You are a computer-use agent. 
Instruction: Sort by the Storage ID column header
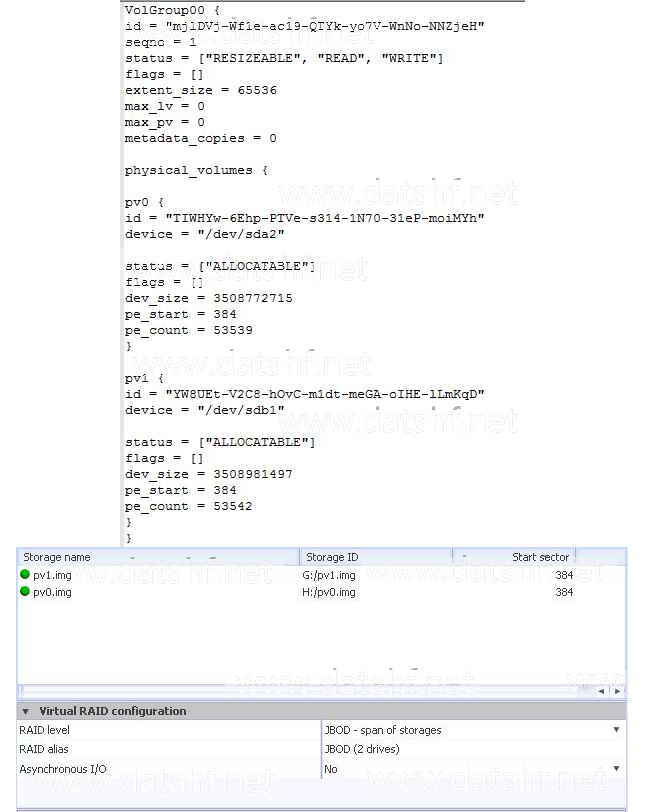[376, 557]
